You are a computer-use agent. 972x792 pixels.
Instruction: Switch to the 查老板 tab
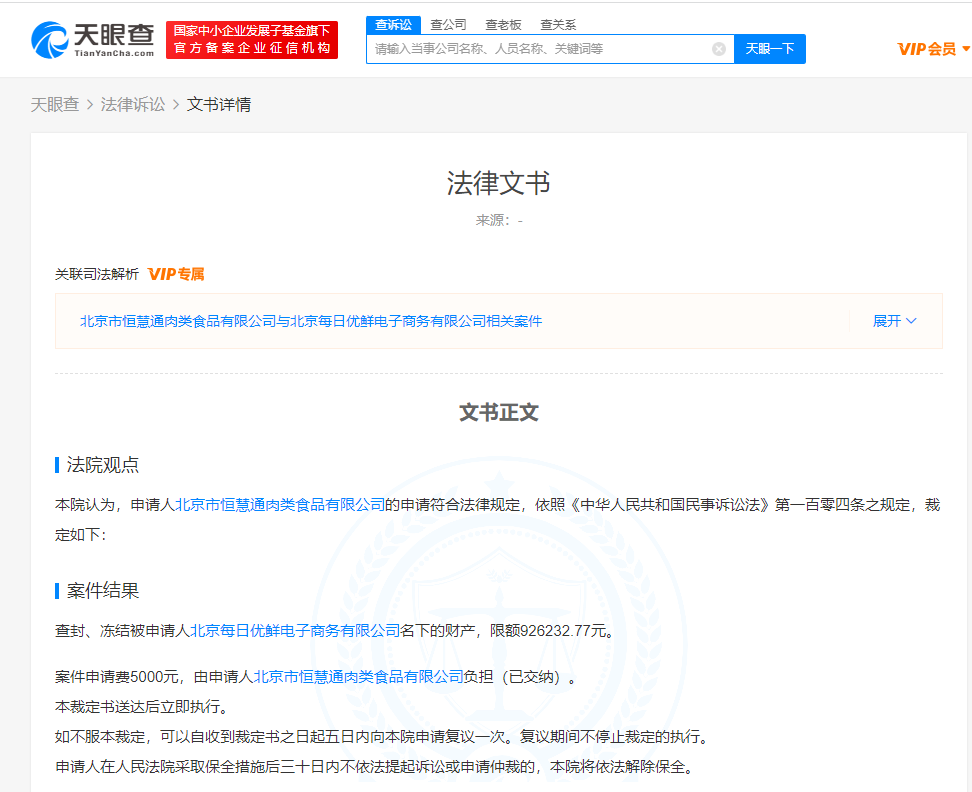tap(503, 25)
